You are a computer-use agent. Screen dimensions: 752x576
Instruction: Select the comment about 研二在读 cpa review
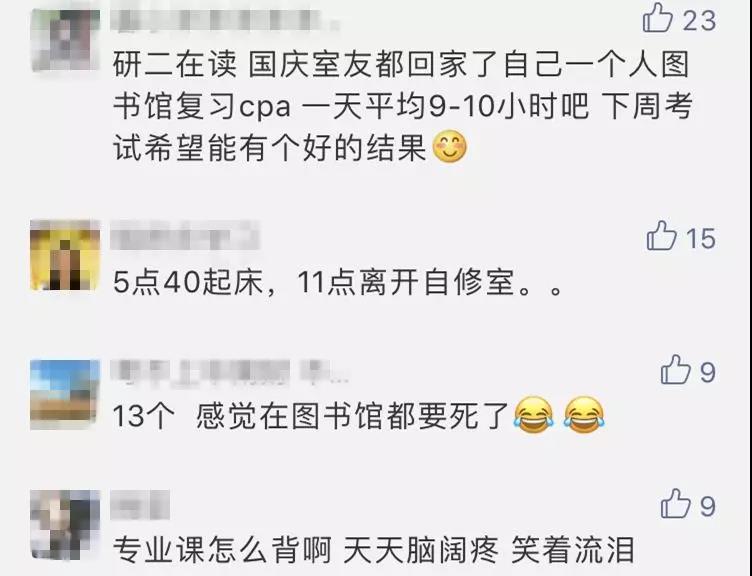click(403, 106)
